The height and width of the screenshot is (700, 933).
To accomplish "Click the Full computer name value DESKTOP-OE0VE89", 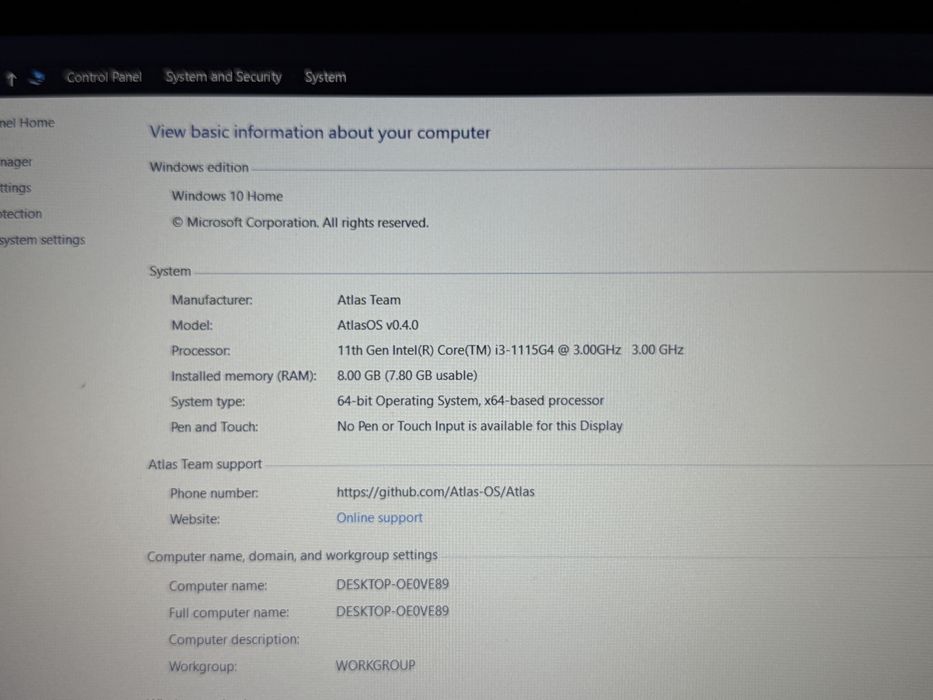I will coord(392,611).
